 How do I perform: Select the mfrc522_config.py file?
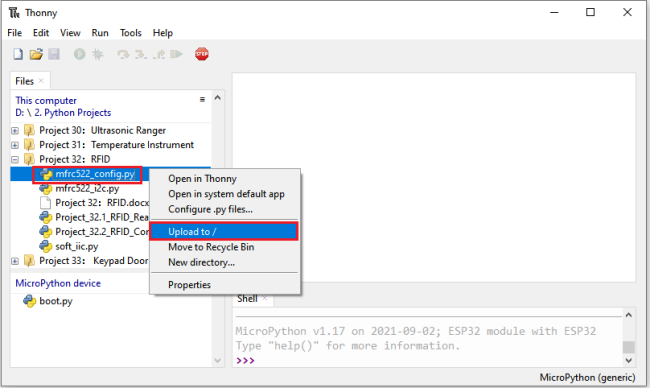point(95,174)
